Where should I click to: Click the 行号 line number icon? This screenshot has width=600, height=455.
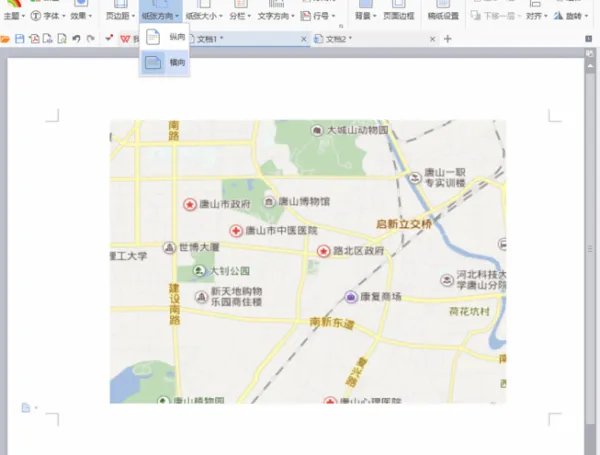pos(305,16)
